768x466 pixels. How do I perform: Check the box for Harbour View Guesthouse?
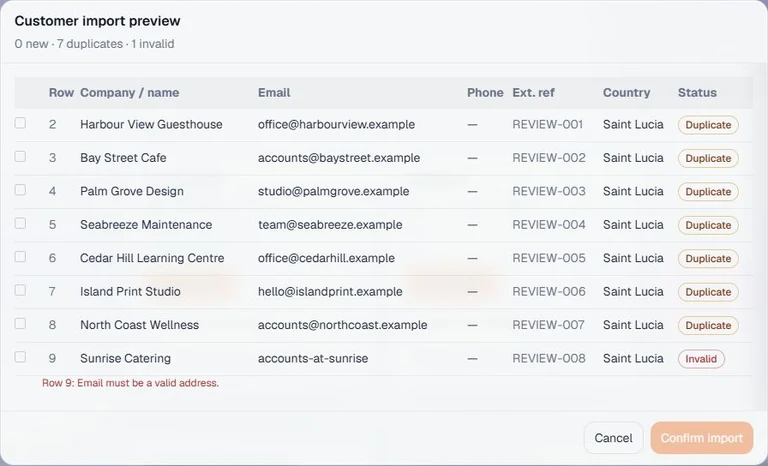(x=20, y=123)
